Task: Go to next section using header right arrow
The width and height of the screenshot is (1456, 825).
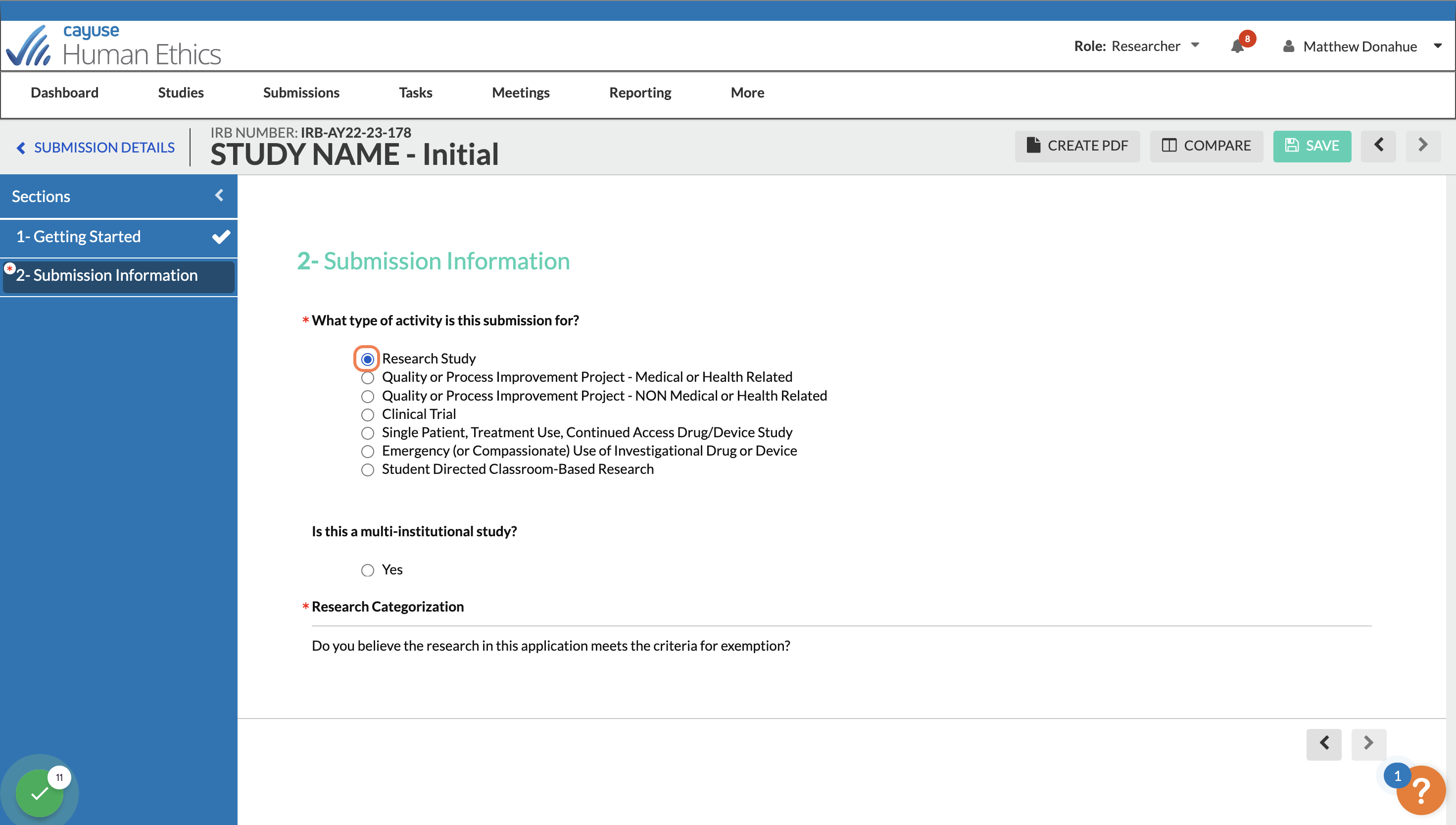Action: [1423, 146]
